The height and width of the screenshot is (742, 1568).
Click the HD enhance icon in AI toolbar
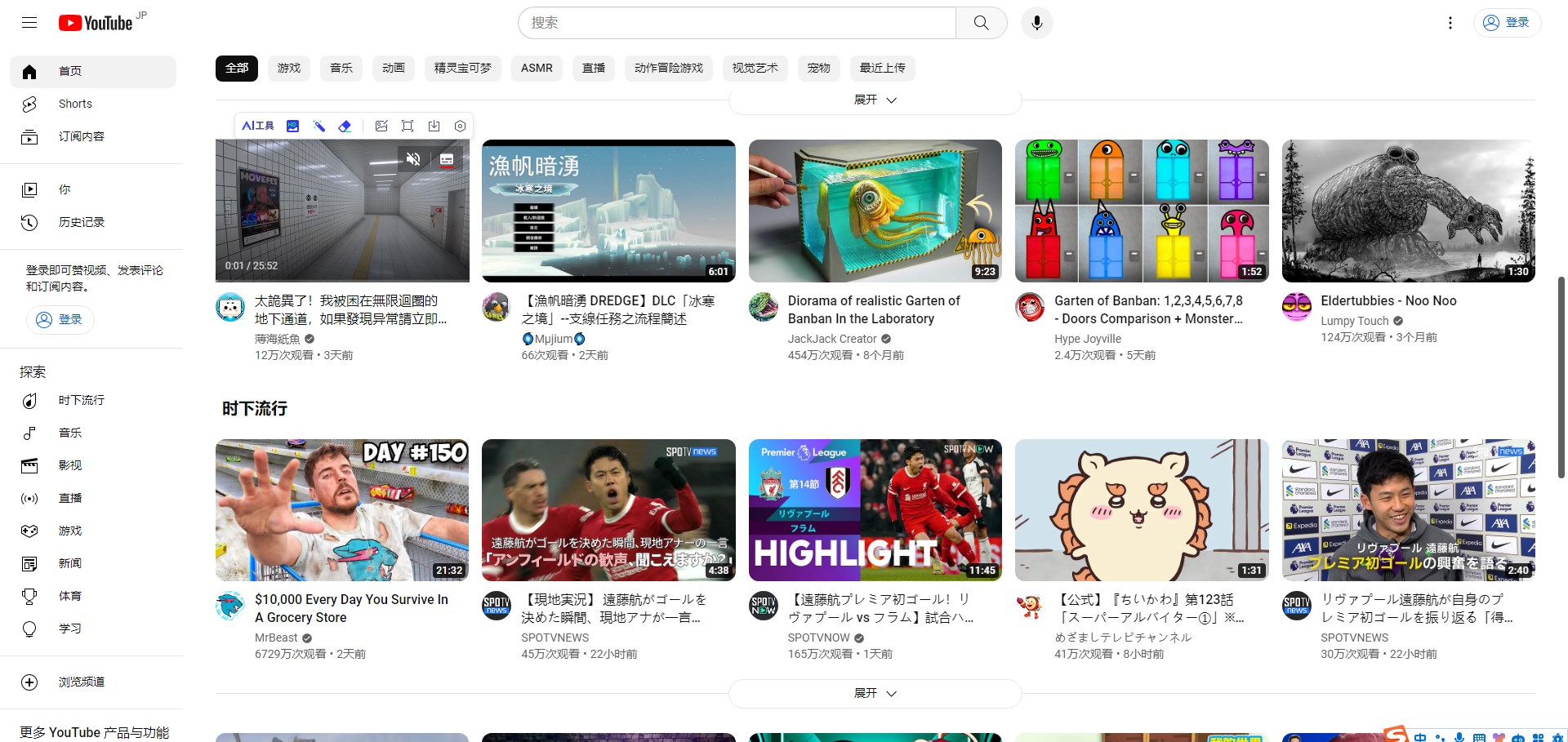click(293, 126)
